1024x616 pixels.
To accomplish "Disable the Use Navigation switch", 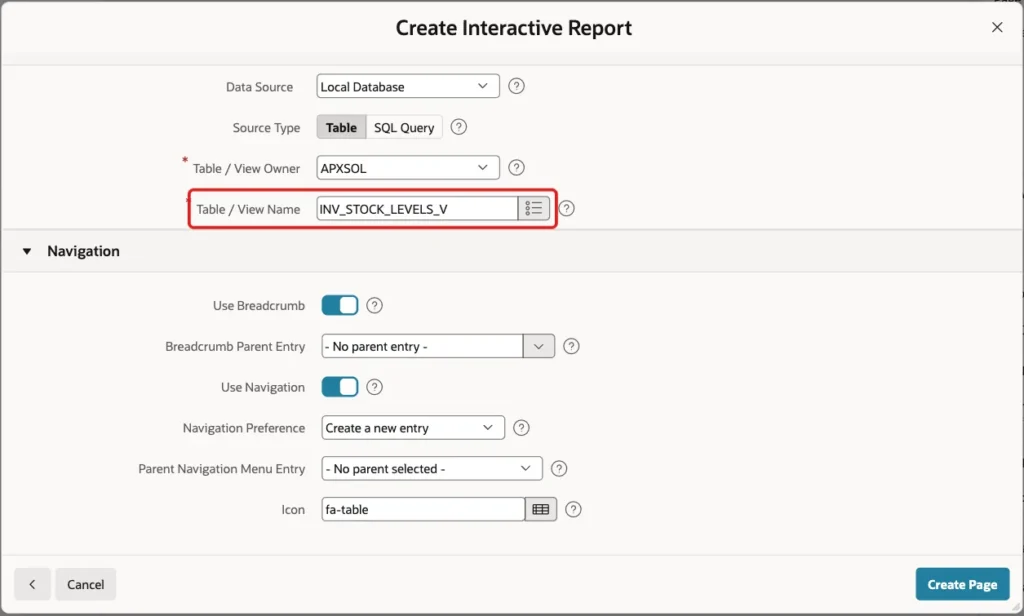I will (340, 387).
